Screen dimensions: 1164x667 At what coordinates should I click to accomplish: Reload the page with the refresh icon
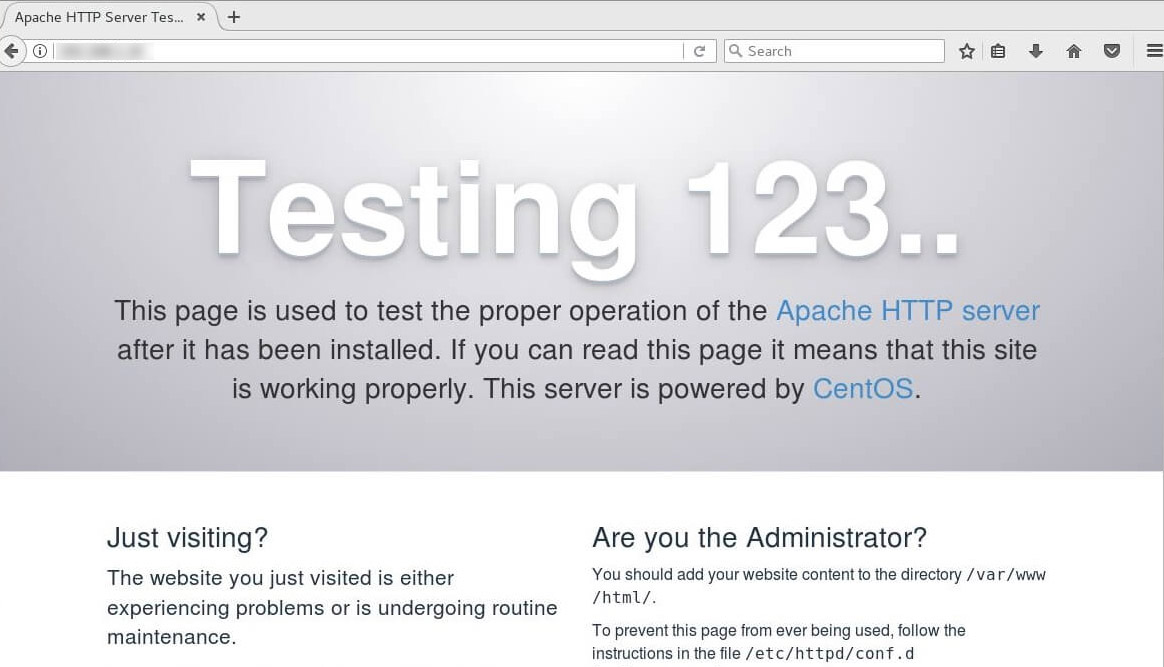point(699,51)
